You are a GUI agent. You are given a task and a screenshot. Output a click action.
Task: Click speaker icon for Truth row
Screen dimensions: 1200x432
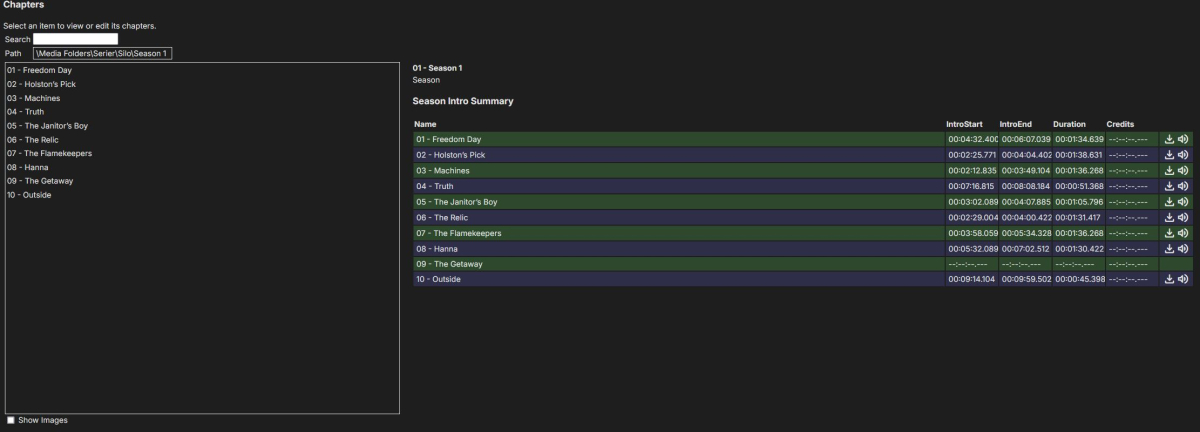[x=1183, y=186]
